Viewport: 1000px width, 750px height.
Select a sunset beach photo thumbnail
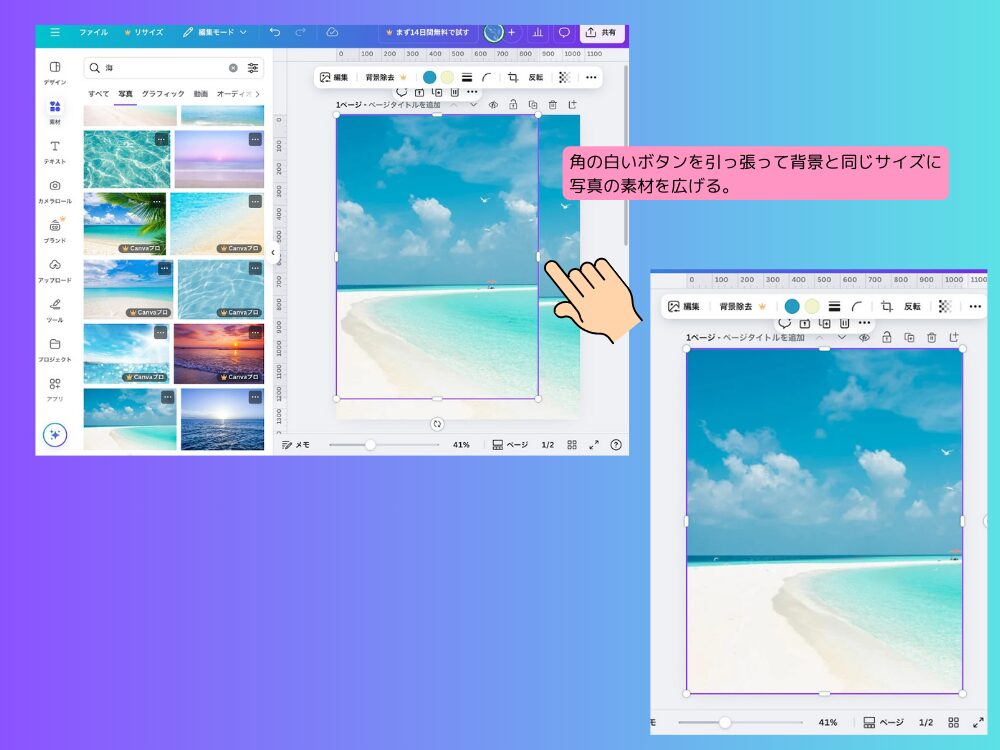click(222, 352)
